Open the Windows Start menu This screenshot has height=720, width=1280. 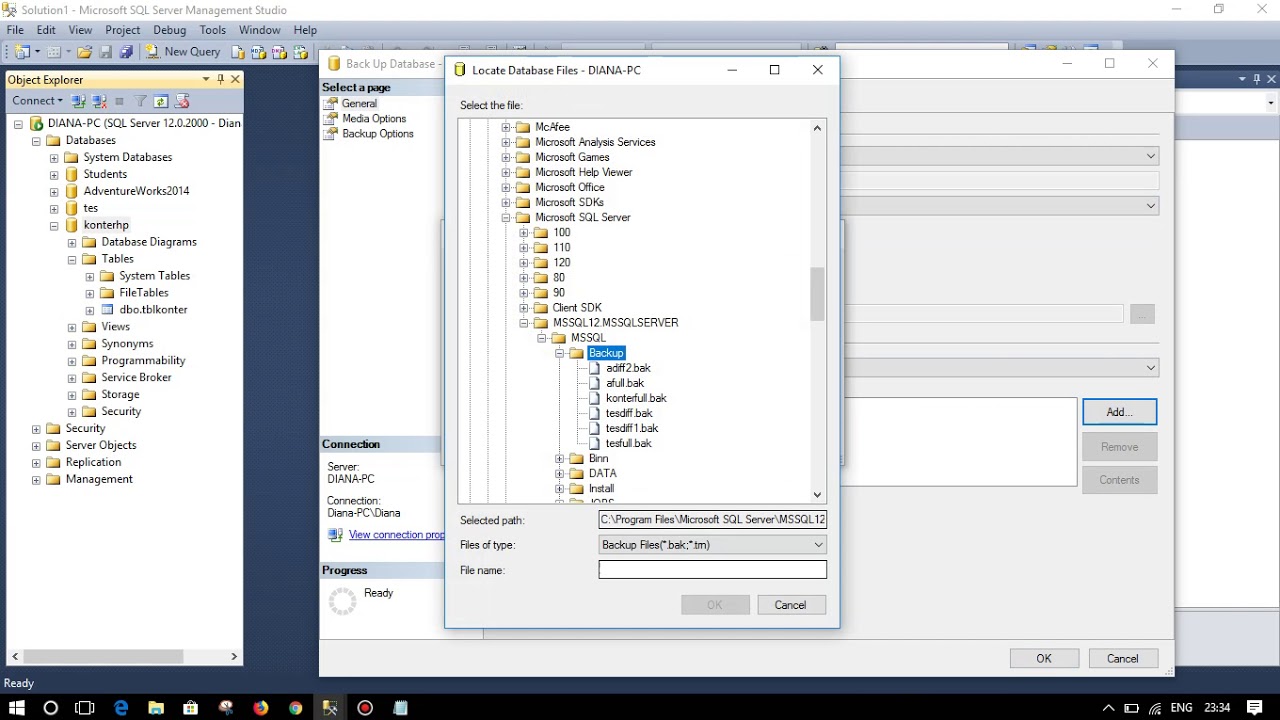[x=17, y=708]
